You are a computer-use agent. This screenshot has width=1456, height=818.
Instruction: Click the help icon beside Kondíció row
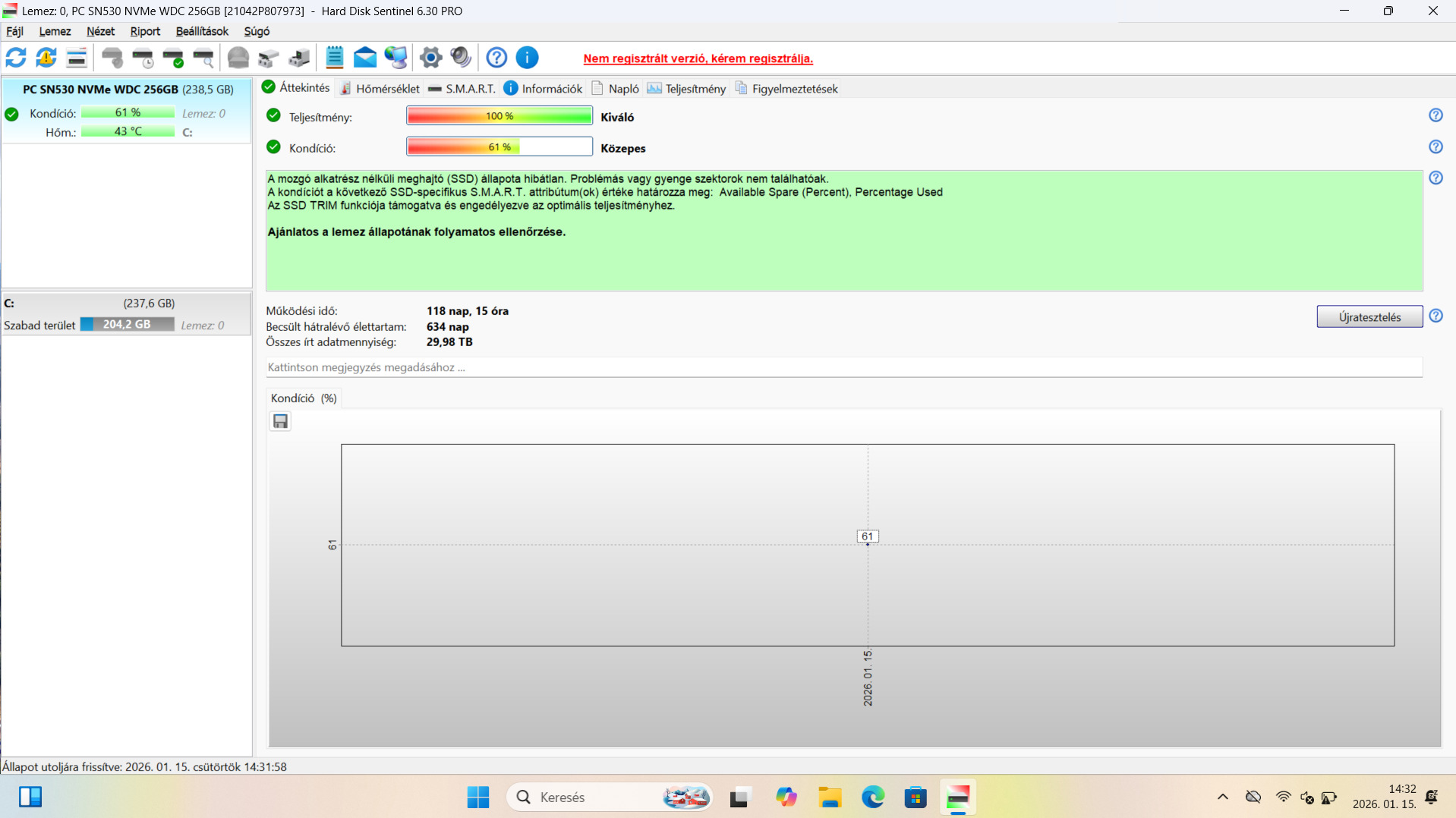[x=1436, y=147]
